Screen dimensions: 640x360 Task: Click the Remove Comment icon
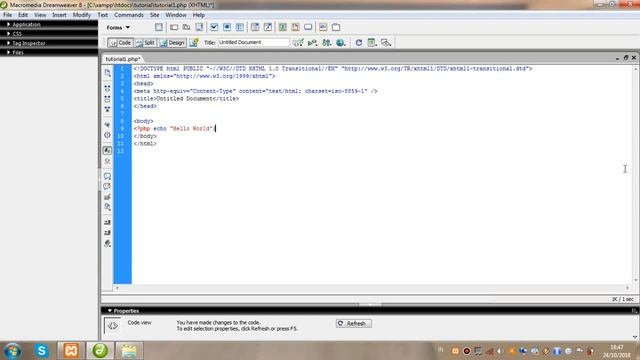coord(107,187)
